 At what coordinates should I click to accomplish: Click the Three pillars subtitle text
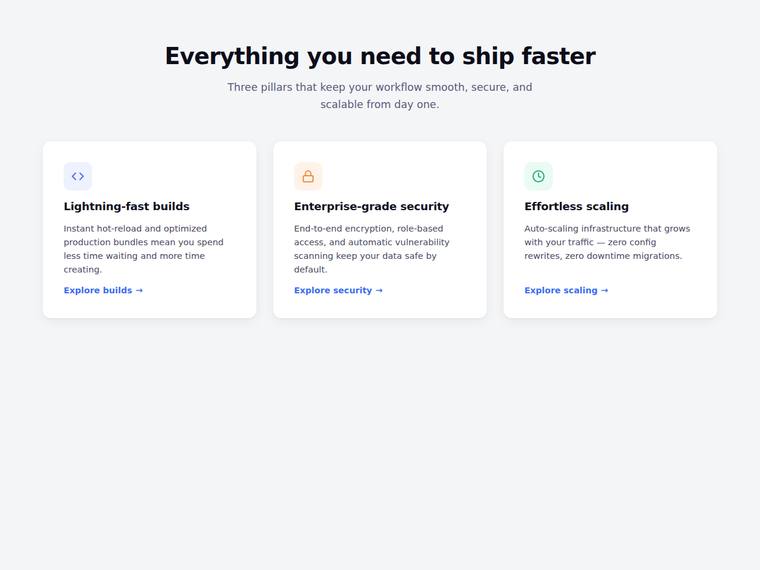tap(380, 95)
